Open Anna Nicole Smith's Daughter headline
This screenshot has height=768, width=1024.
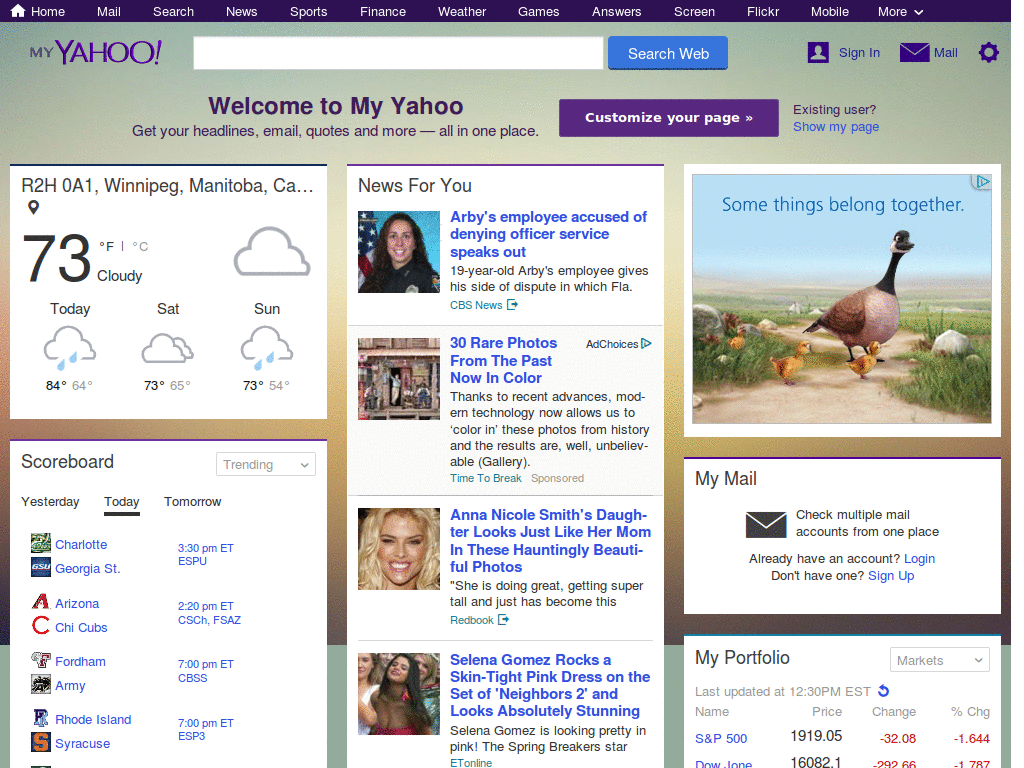551,541
